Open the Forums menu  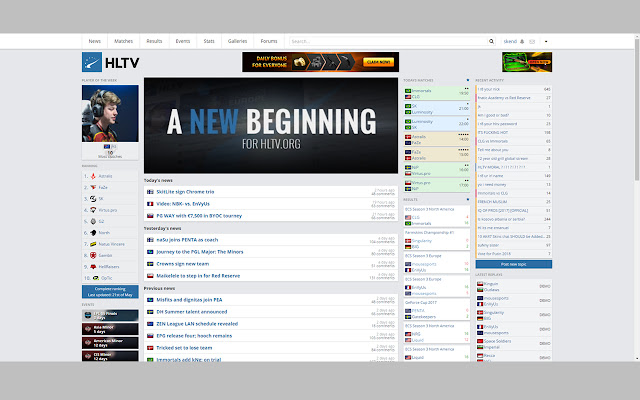[x=269, y=41]
